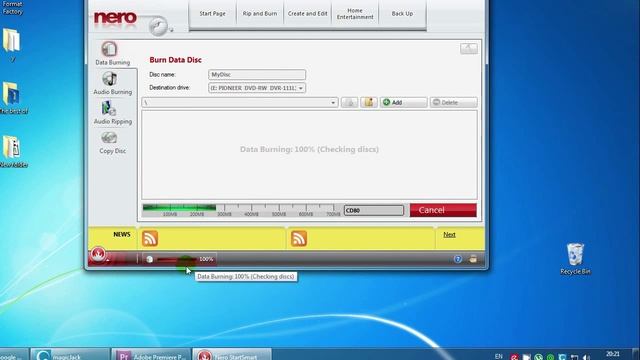640x360 pixels.
Task: Open the Audio Burning section icon
Action: pyautogui.click(x=109, y=79)
